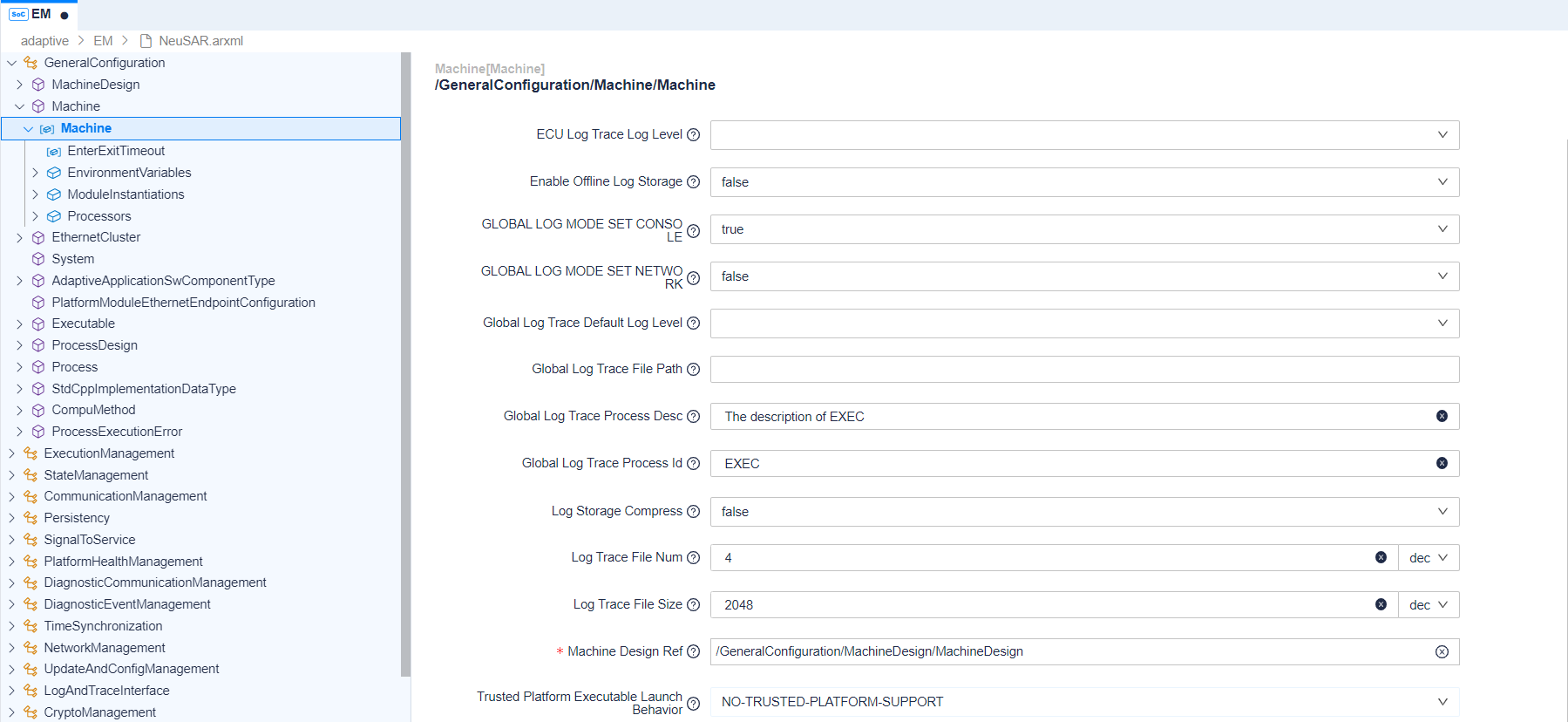Collapse the GeneralConfiguration tree node

(12, 63)
